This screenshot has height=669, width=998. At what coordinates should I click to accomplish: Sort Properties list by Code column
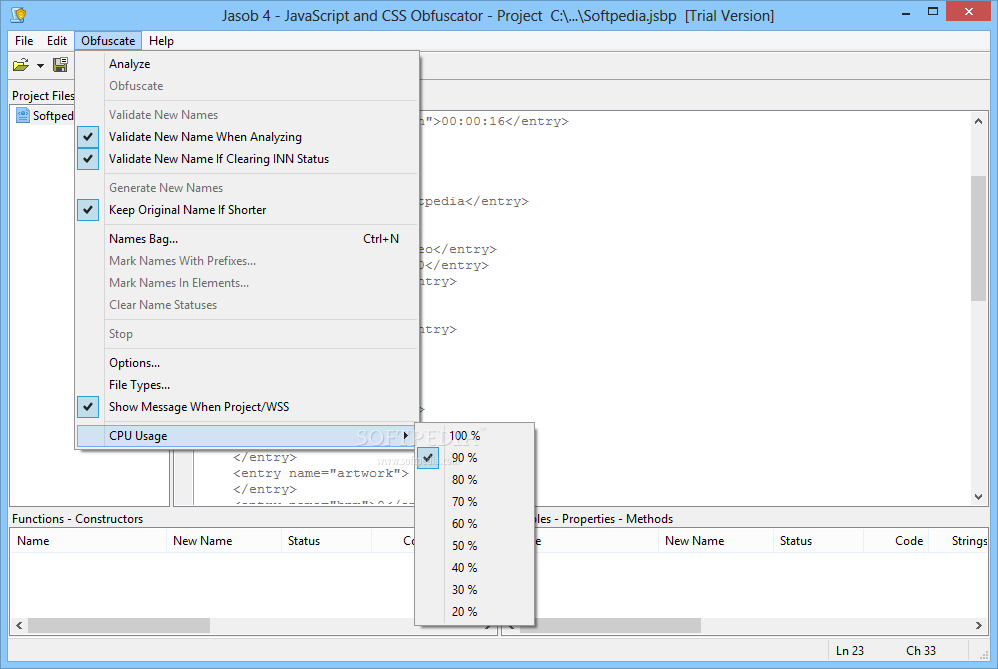[896, 540]
